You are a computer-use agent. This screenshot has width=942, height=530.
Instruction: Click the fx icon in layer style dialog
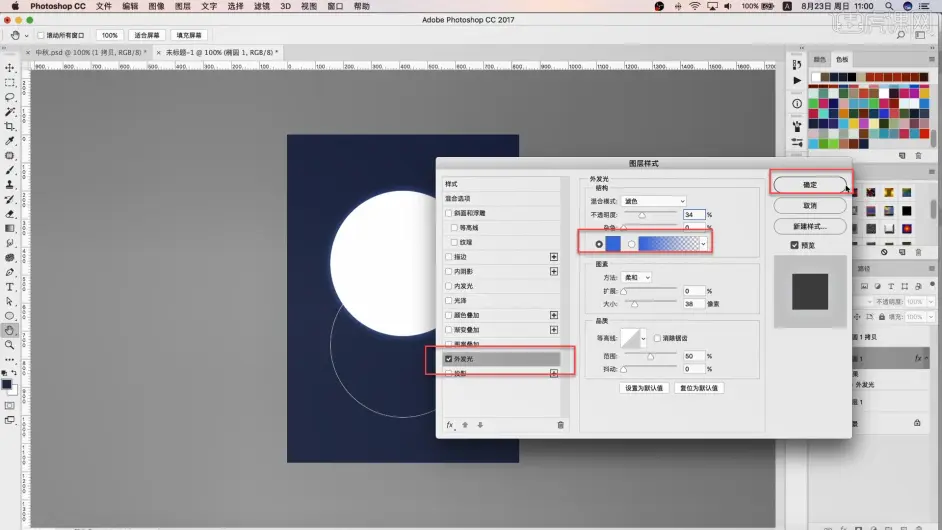[x=450, y=425]
